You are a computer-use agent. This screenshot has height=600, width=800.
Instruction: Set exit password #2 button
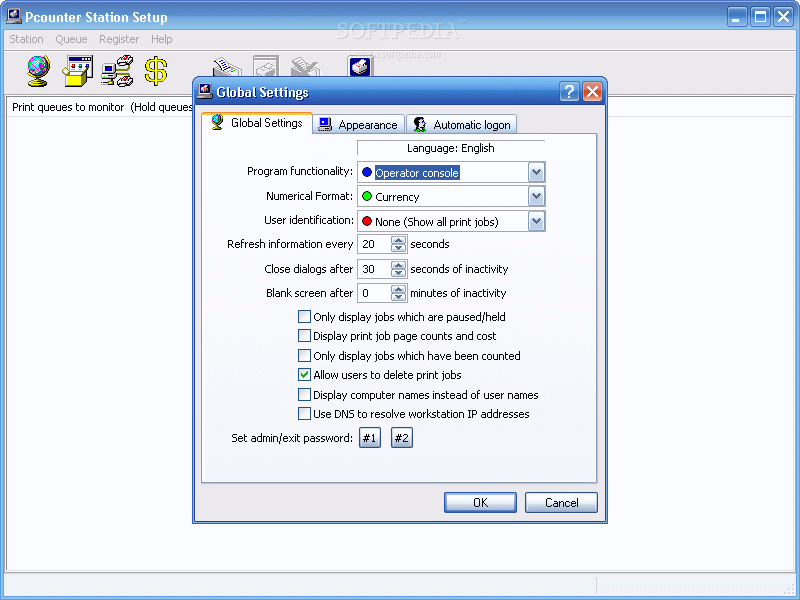pyautogui.click(x=402, y=438)
